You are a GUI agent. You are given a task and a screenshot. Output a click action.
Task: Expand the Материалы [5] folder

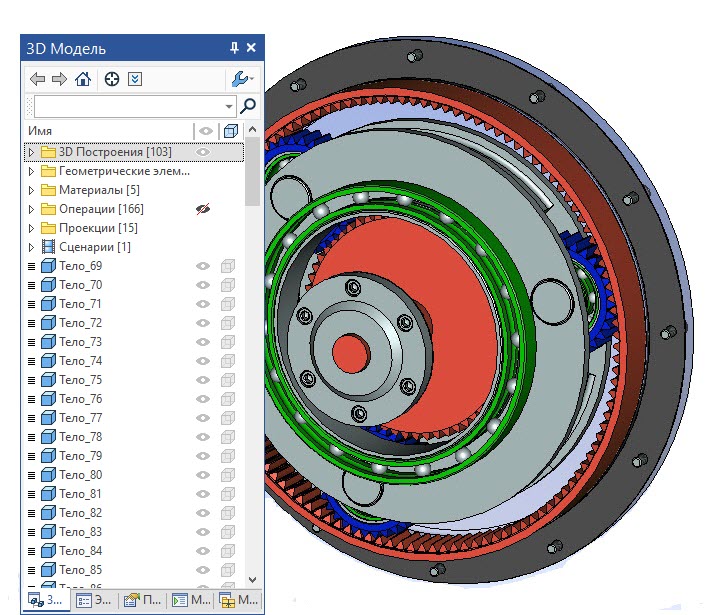coord(31,190)
